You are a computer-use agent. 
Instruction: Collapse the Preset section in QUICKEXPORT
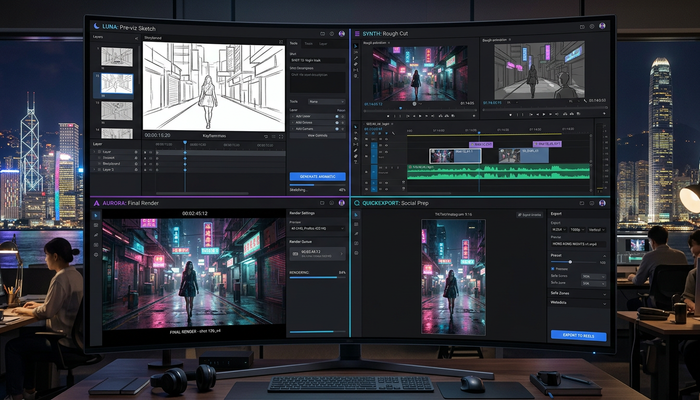(x=604, y=256)
